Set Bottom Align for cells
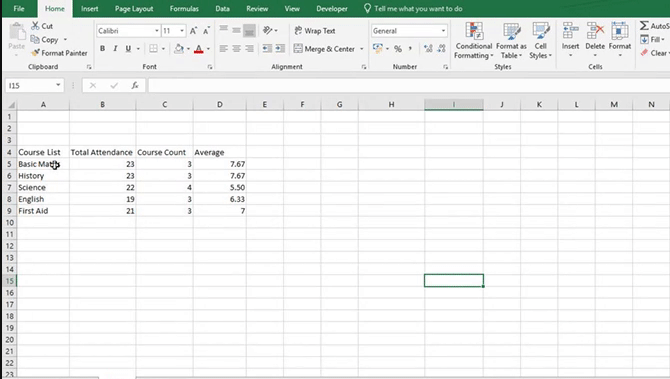The height and width of the screenshot is (379, 670). click(x=249, y=31)
